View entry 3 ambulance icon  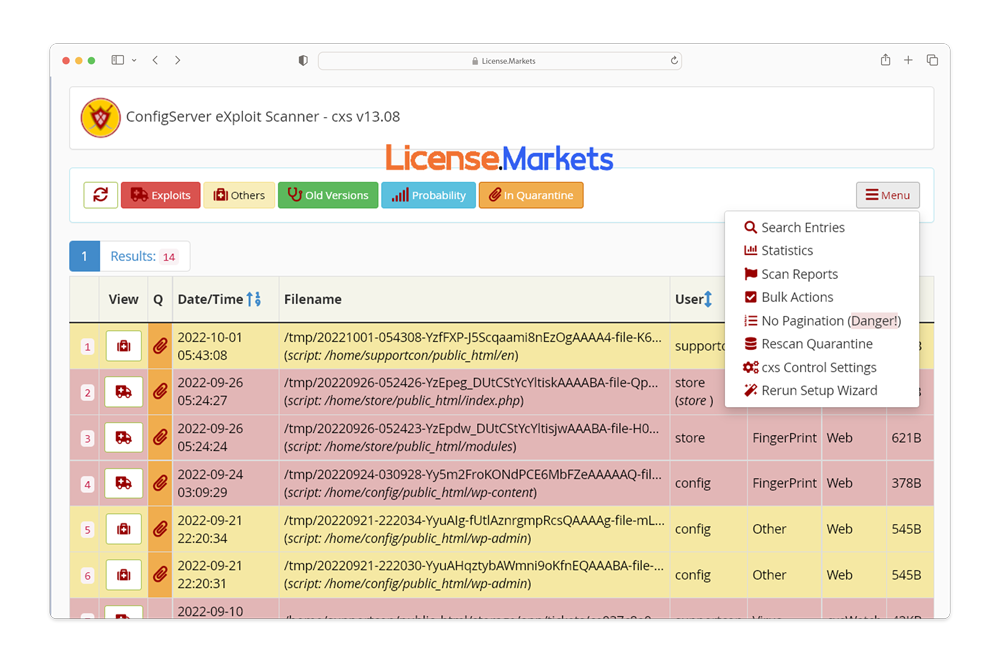click(124, 438)
